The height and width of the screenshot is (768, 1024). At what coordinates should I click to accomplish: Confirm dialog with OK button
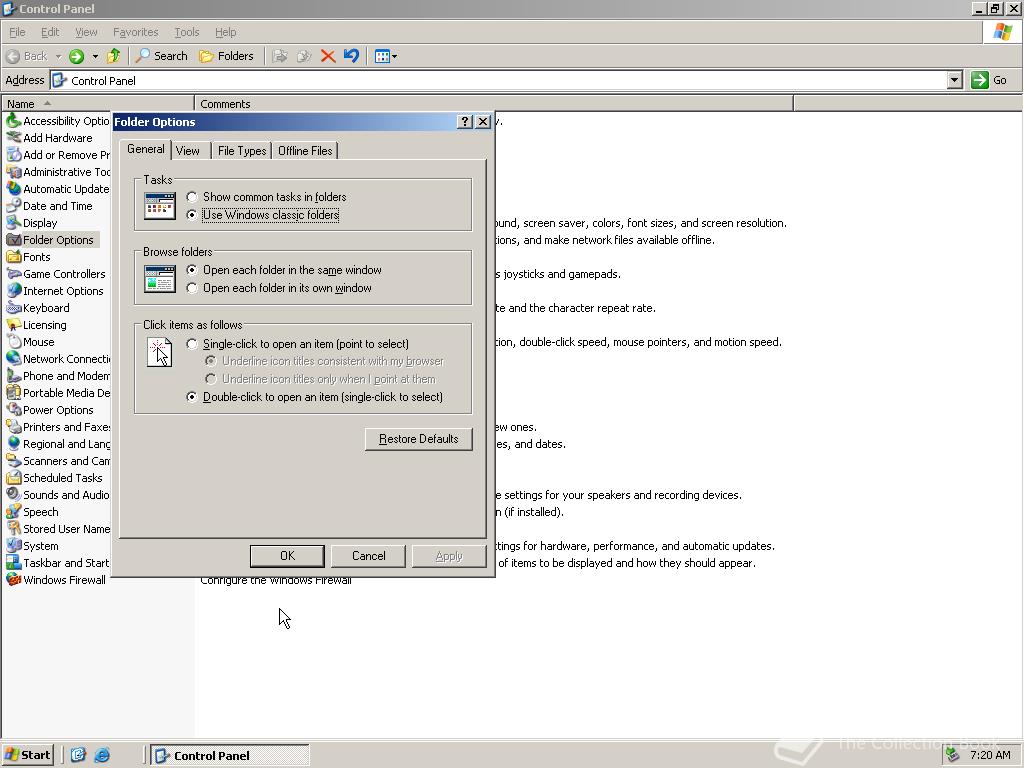click(287, 556)
